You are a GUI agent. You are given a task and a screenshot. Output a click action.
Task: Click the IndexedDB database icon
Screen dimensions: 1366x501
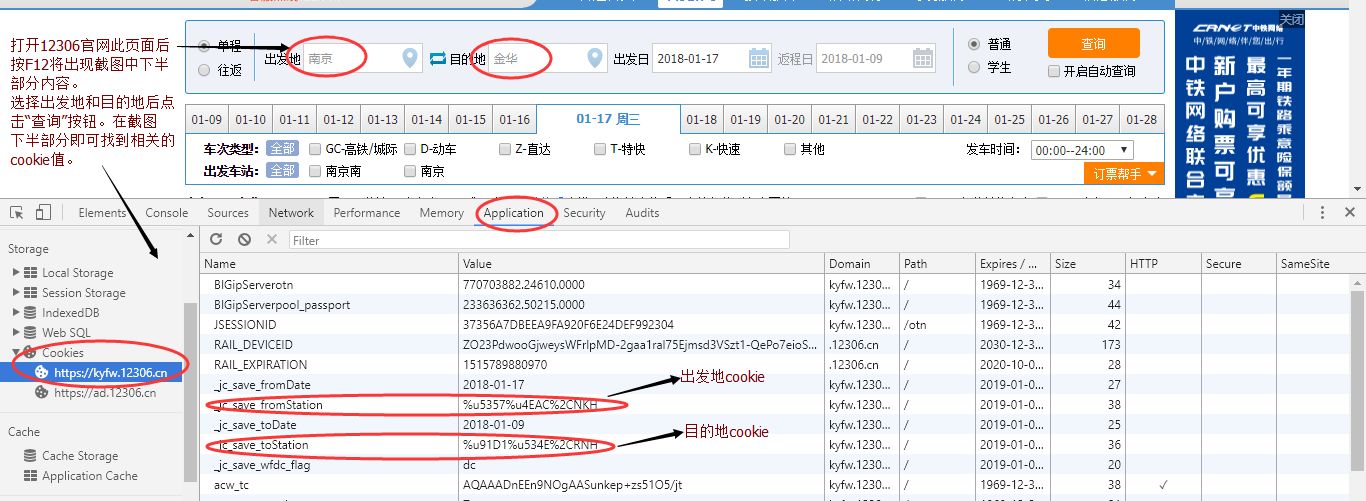click(x=32, y=313)
